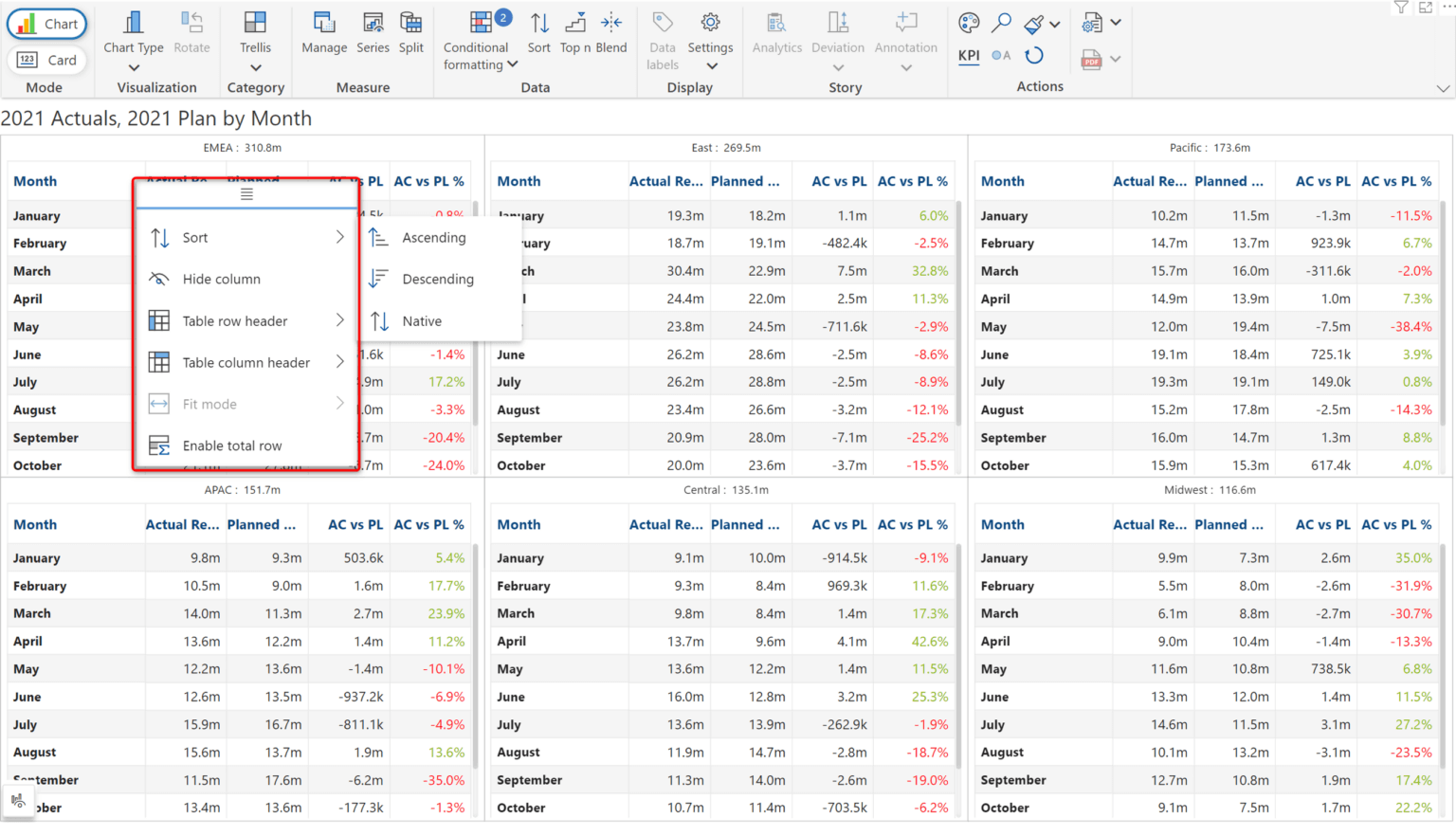Toggle the KPI action
This screenshot has height=836, width=1456.
point(968,55)
